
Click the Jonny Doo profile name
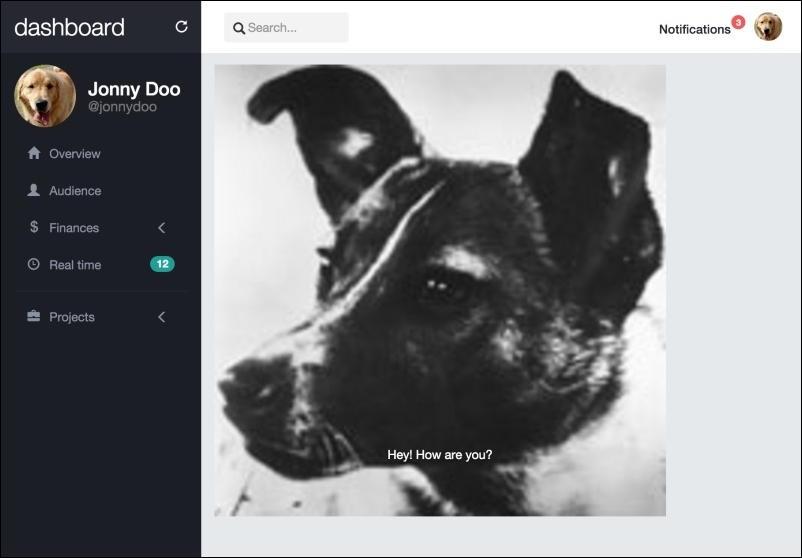[x=134, y=89]
